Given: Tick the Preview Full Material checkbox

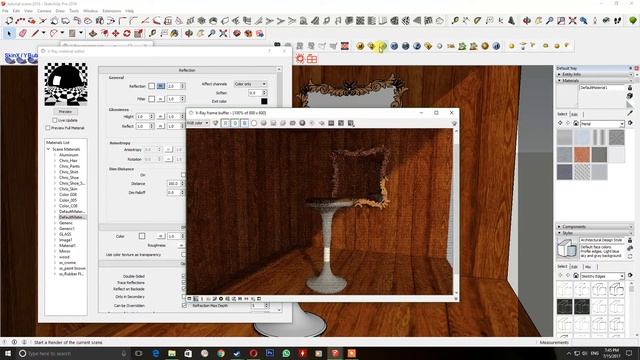Looking at the screenshot, I should [x=48, y=128].
